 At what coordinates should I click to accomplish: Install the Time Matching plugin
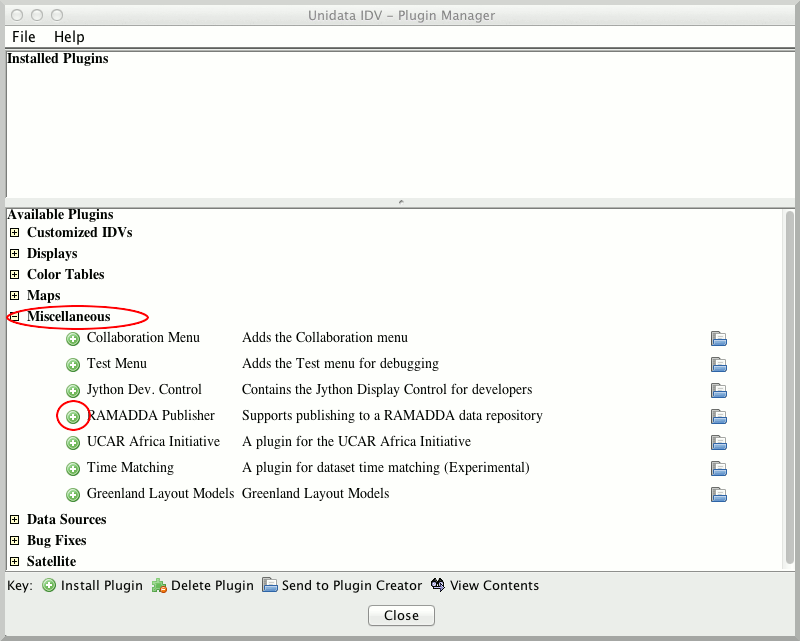(73, 468)
